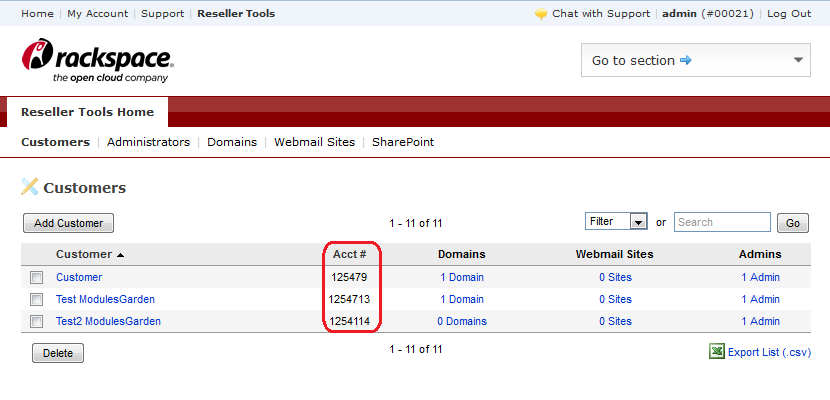Click the Excel icon next to Export List
This screenshot has height=400, width=830.
[717, 351]
